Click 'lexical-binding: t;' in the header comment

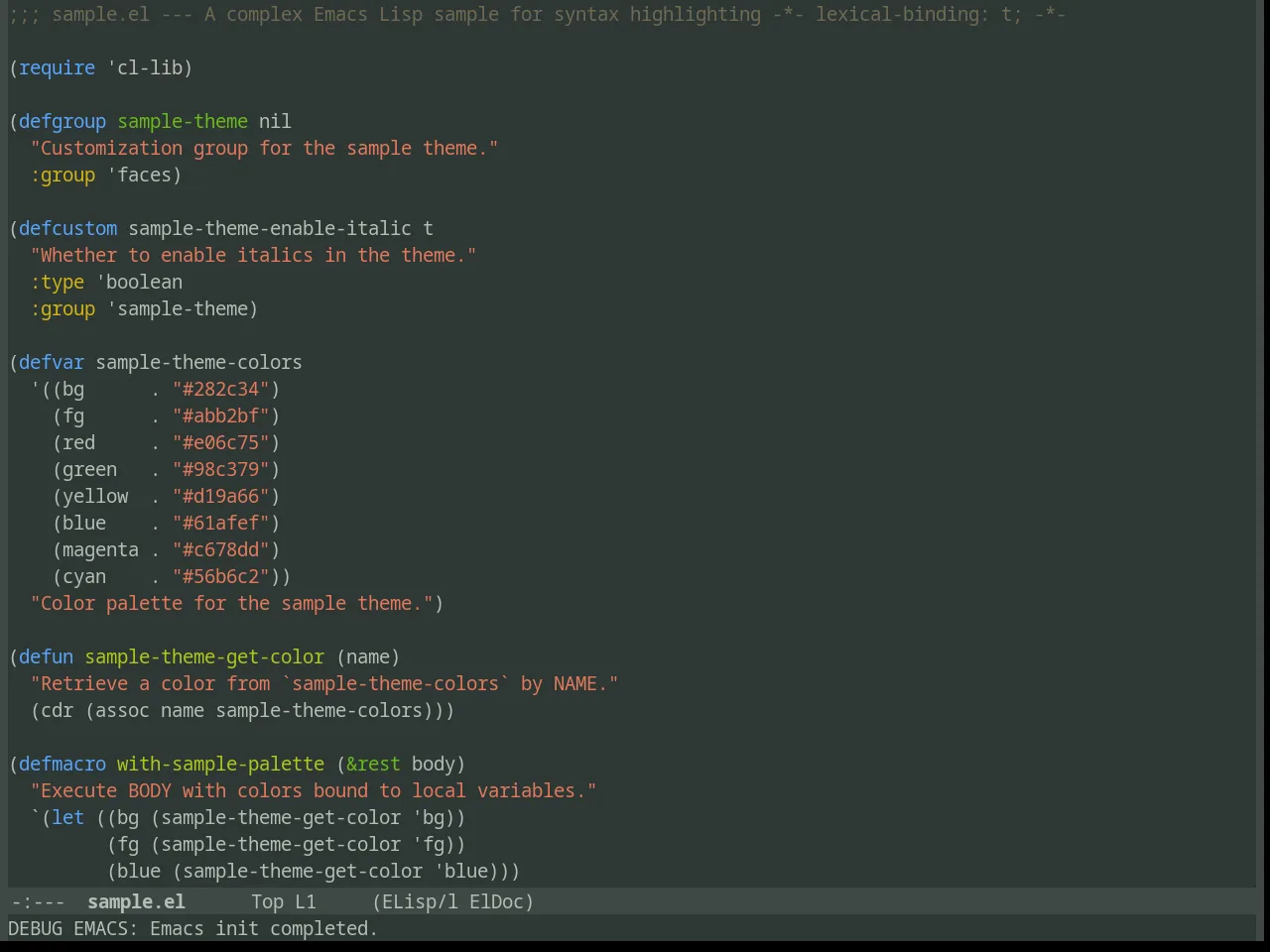(919, 14)
